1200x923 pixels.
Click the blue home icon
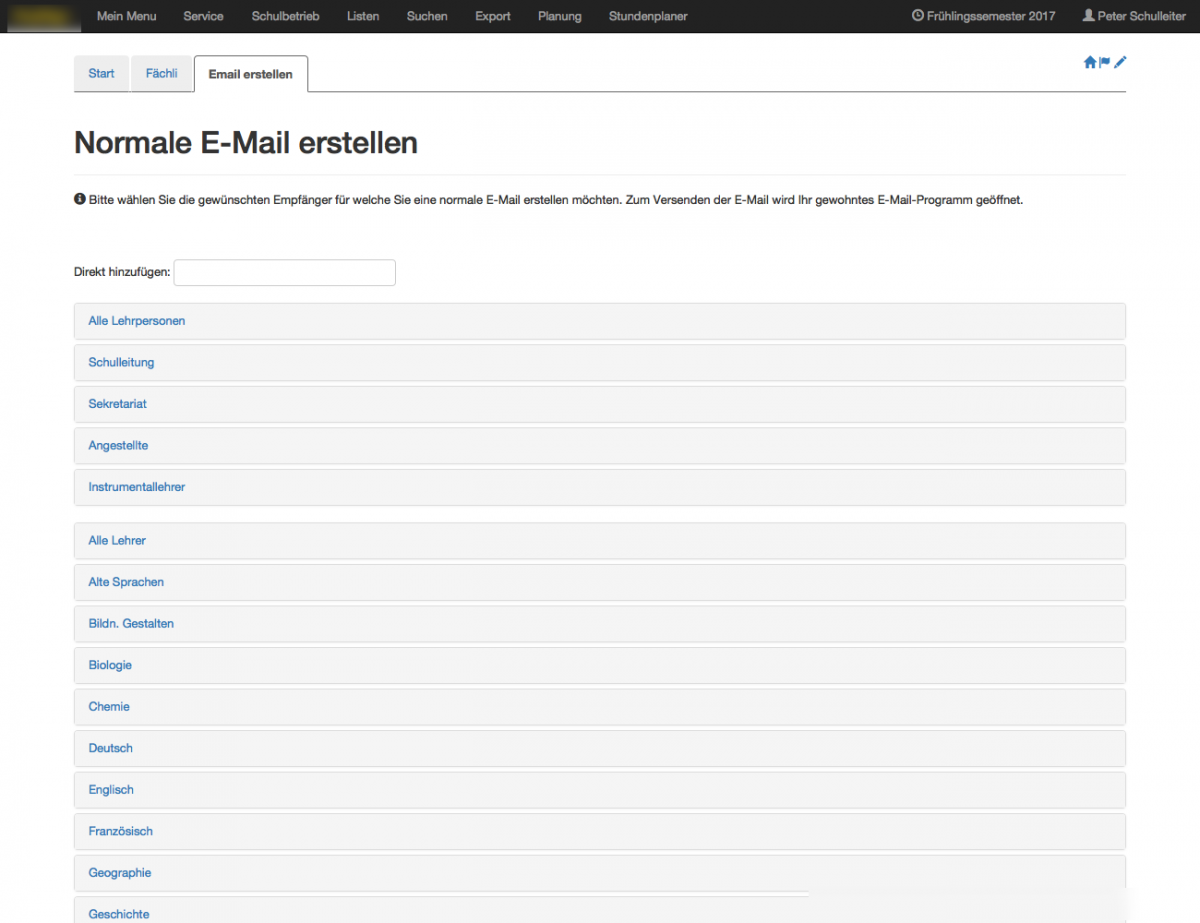pyautogui.click(x=1090, y=62)
